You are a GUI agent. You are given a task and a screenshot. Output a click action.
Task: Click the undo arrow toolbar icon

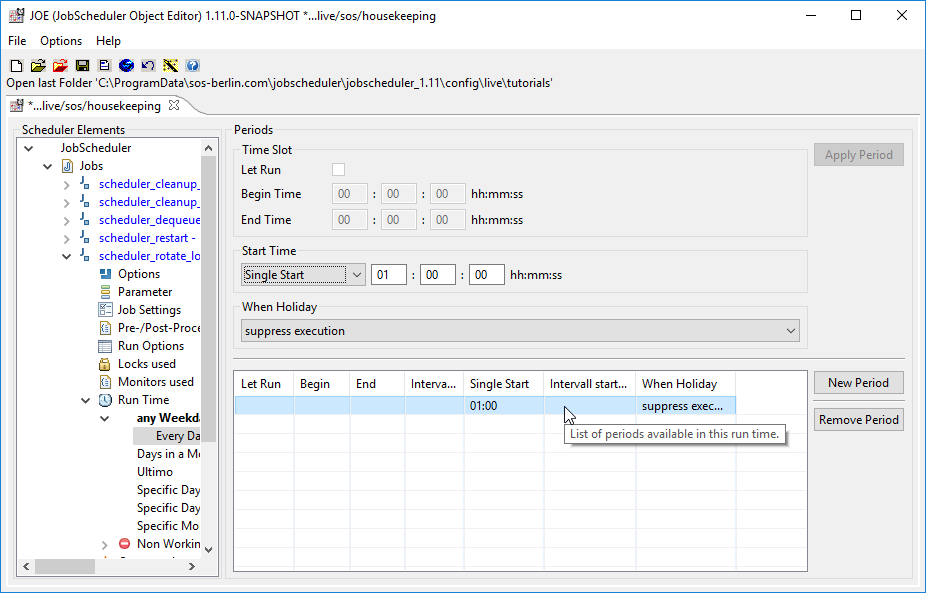click(148, 65)
